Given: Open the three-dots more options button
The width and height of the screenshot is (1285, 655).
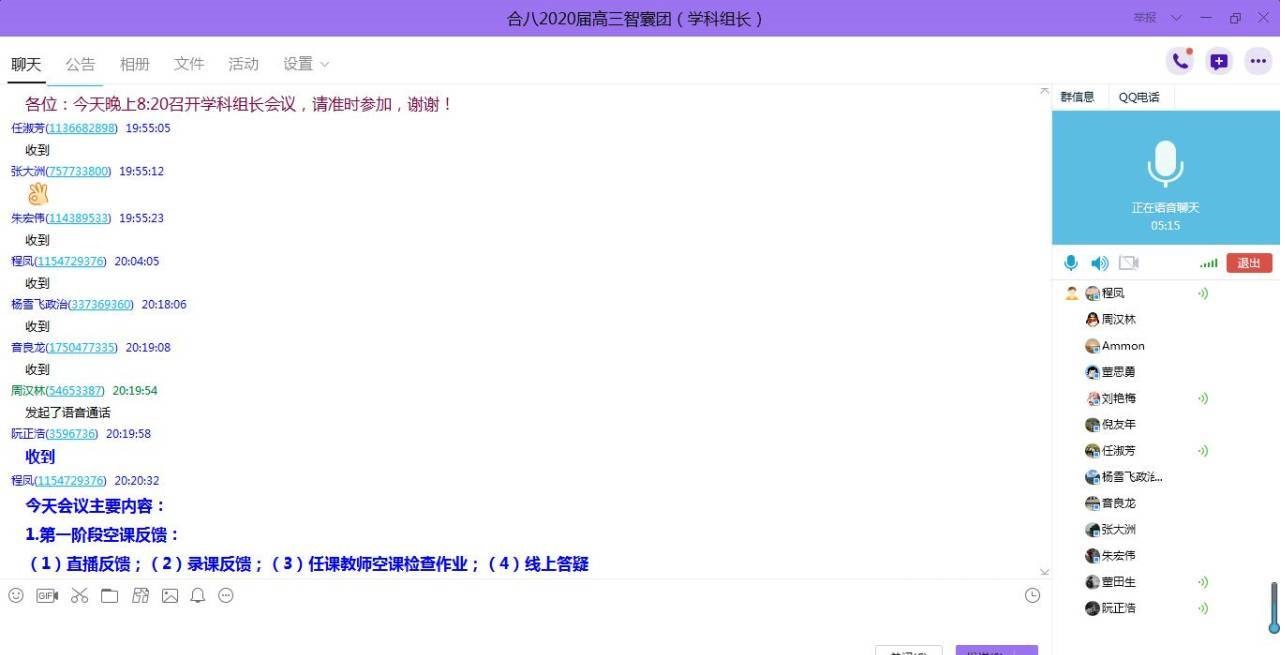Looking at the screenshot, I should [1258, 61].
